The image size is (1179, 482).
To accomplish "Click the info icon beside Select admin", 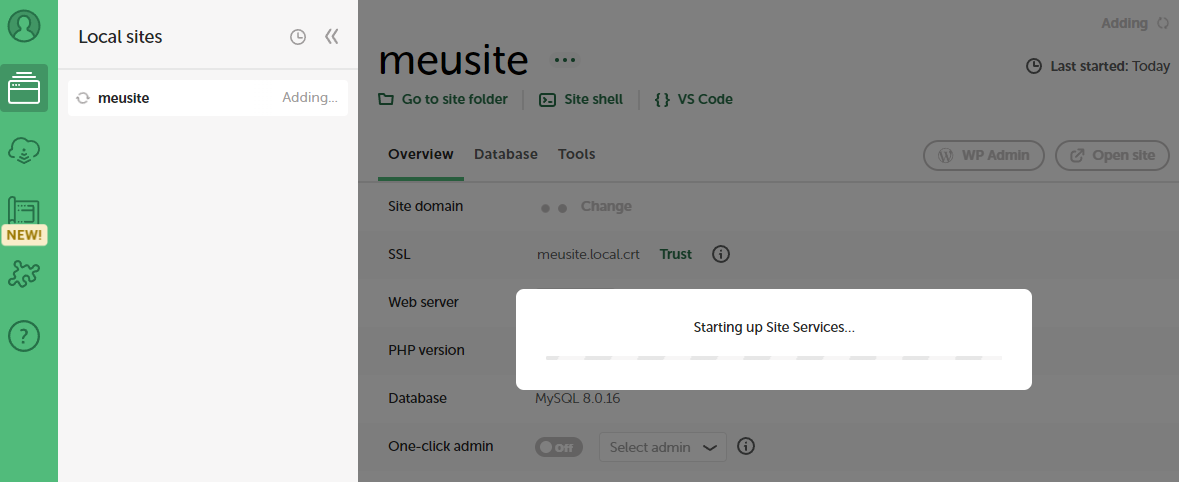I will click(746, 447).
